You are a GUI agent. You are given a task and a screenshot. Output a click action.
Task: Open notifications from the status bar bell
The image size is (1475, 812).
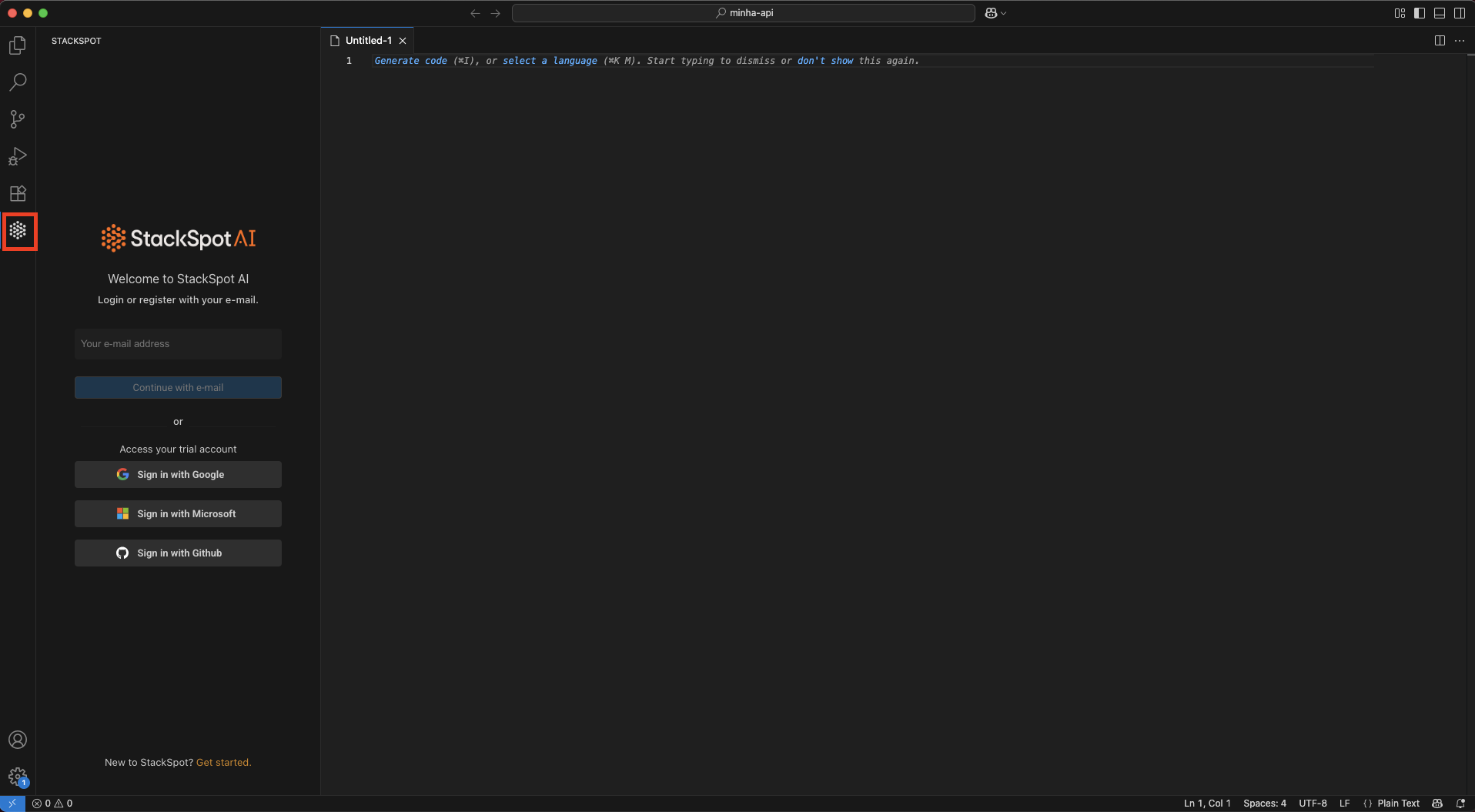tap(1461, 803)
